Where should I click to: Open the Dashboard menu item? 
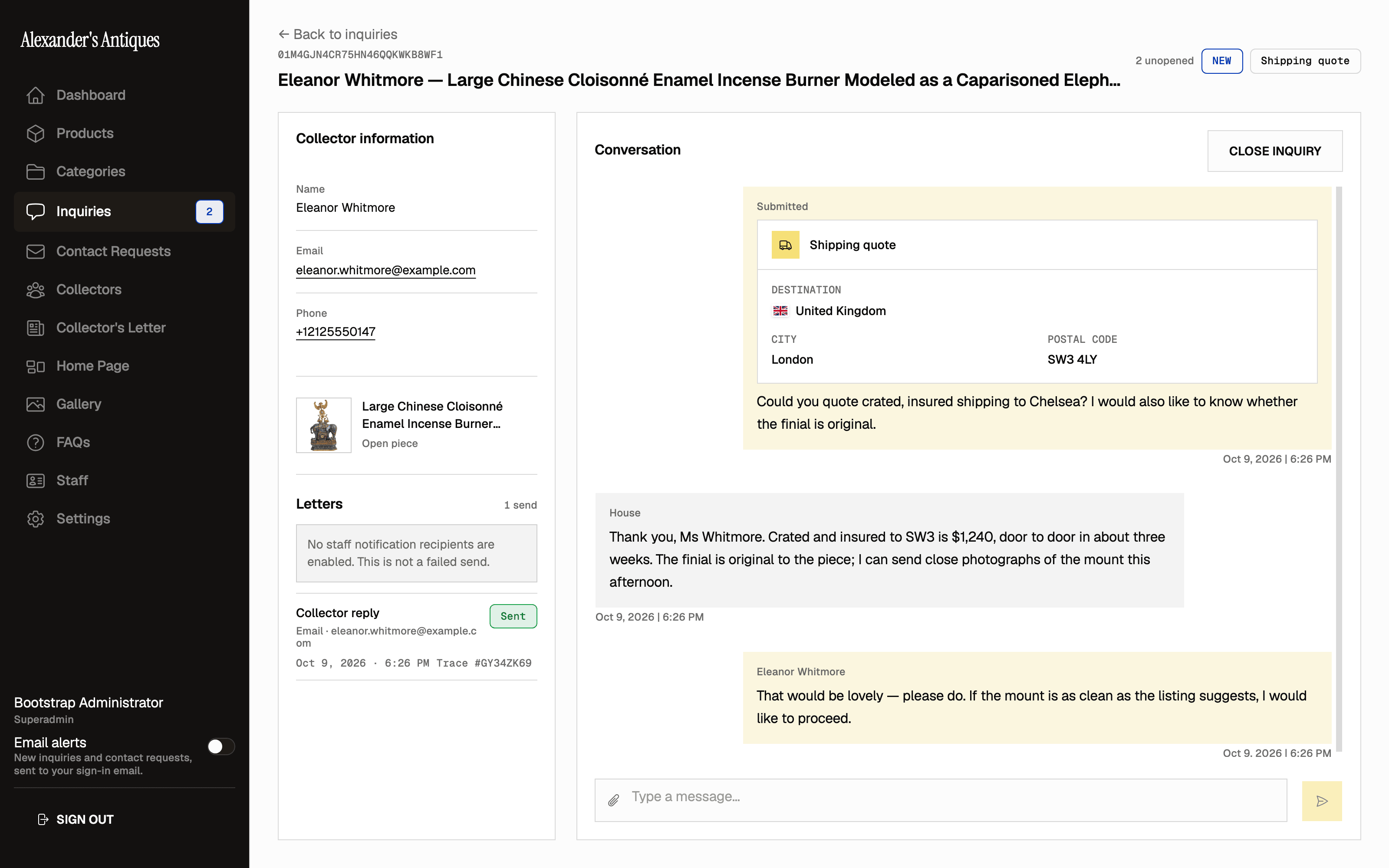click(x=125, y=95)
